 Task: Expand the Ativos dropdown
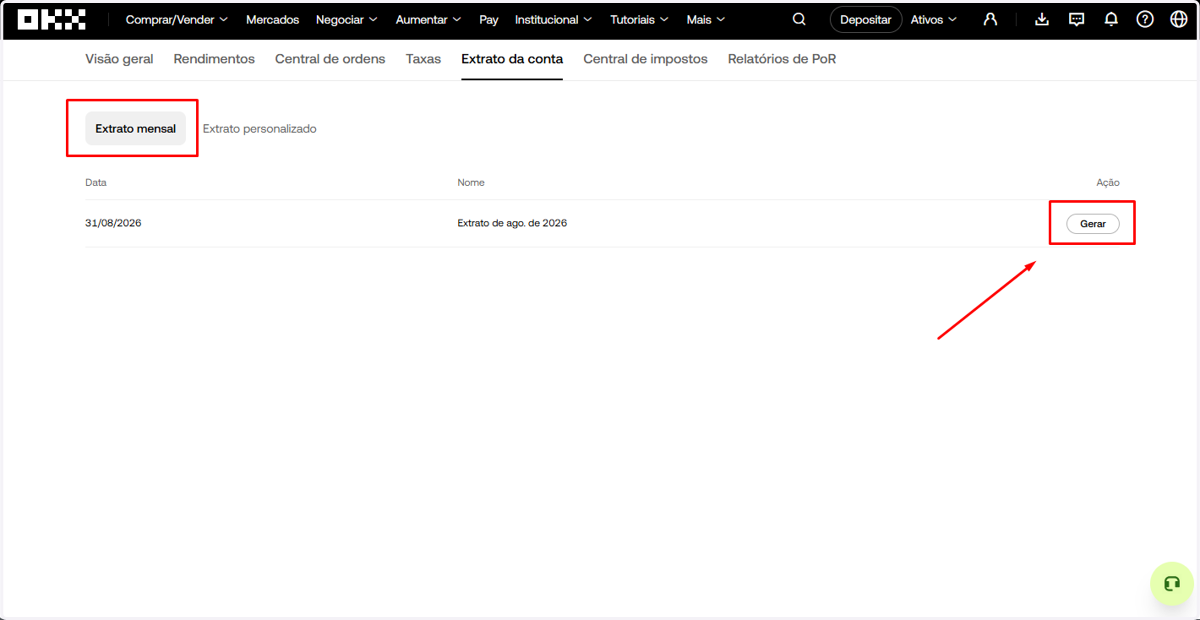(933, 19)
